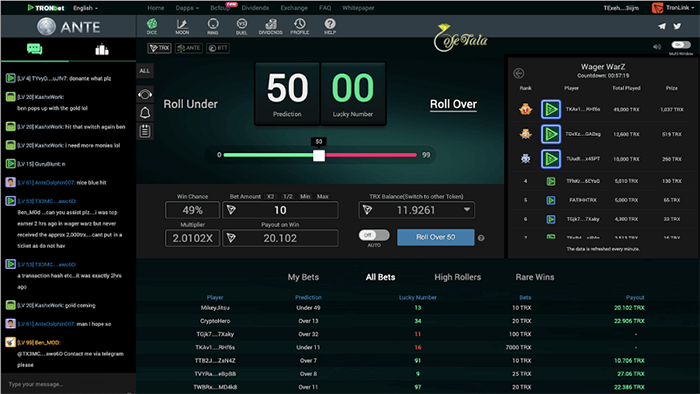Toggle the Multi-Window switch
This screenshot has width=700, height=394.
point(681,45)
